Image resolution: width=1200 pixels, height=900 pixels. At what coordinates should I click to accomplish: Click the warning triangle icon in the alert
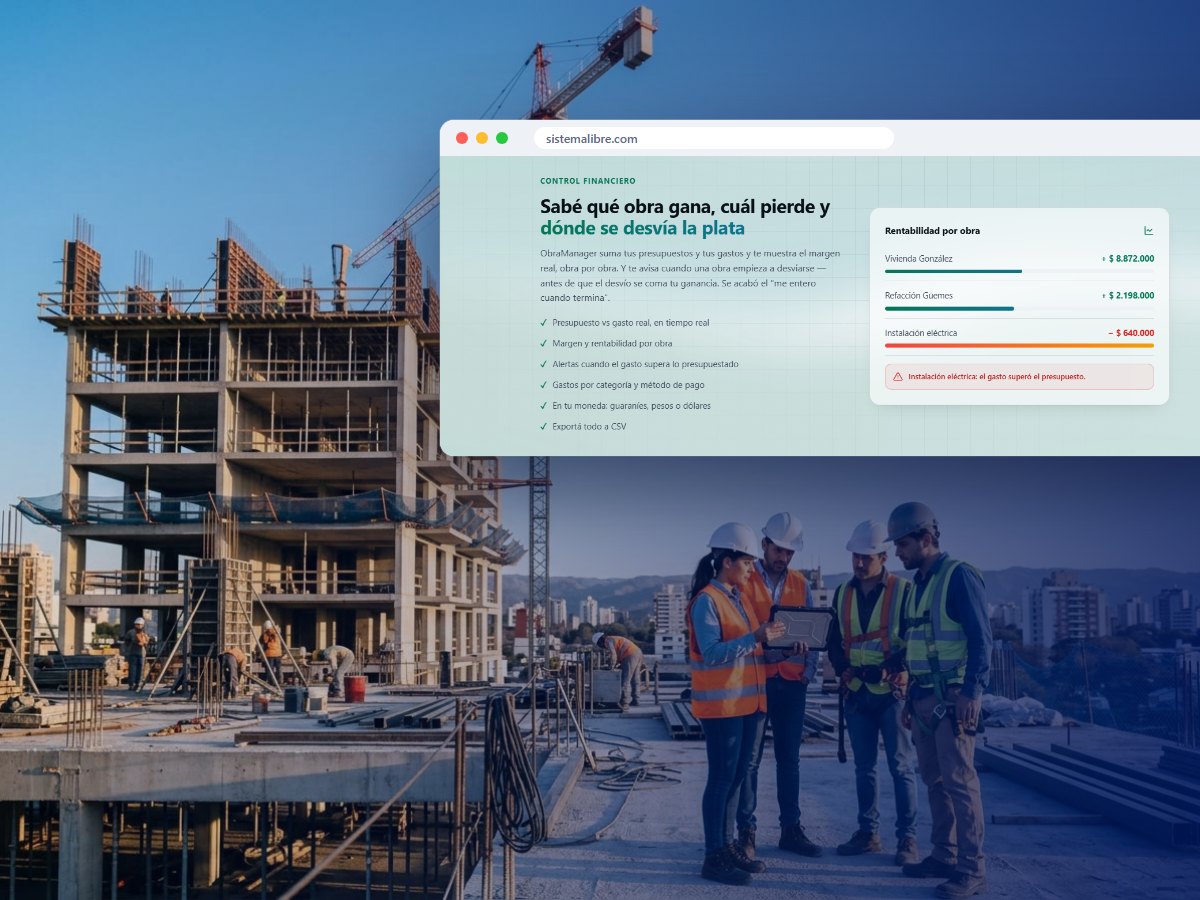(x=897, y=377)
